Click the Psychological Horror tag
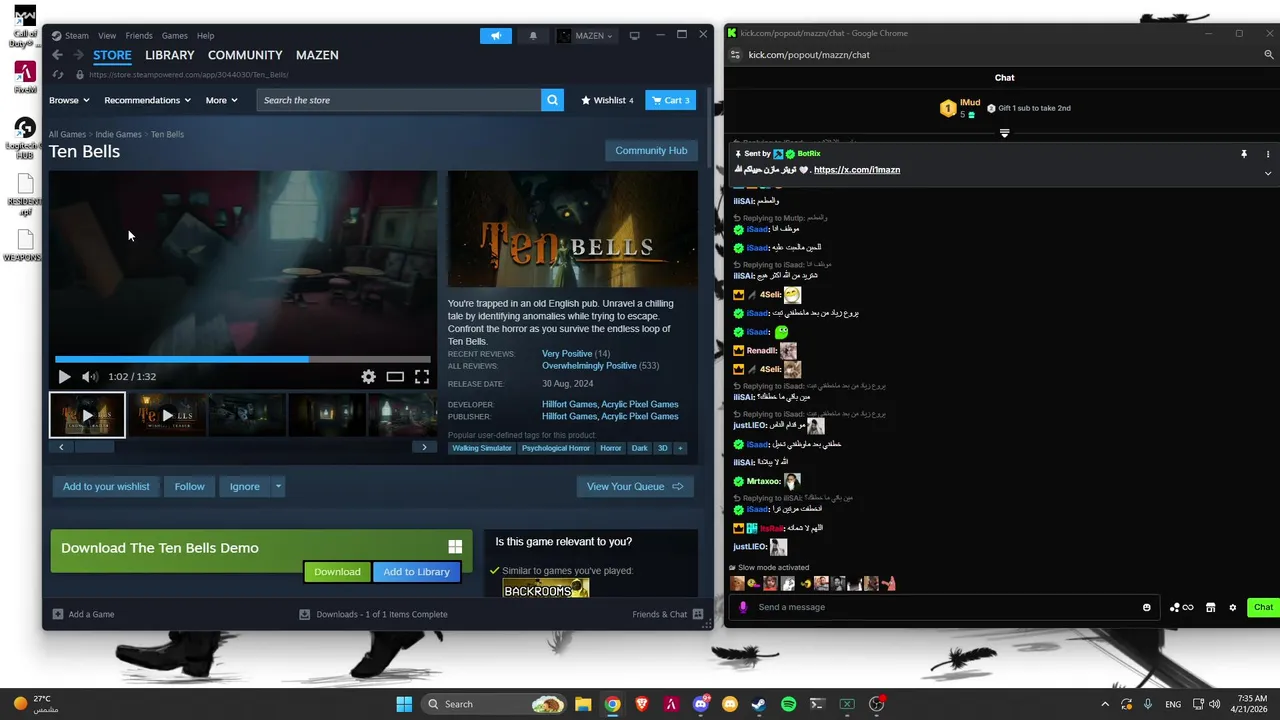Screen dimensions: 1280x720 [x=556, y=448]
